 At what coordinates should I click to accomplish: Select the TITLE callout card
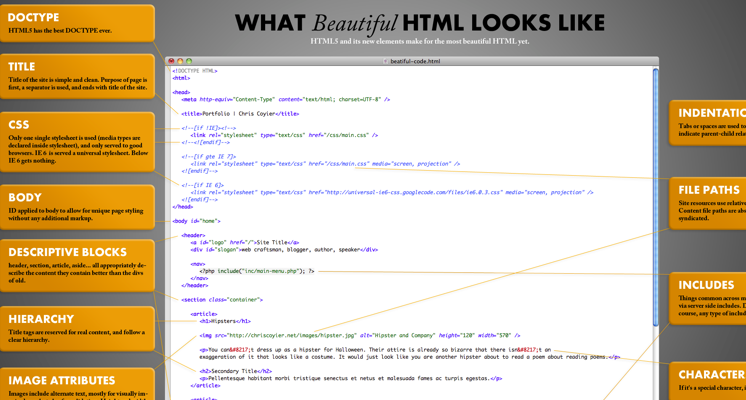click(77, 76)
